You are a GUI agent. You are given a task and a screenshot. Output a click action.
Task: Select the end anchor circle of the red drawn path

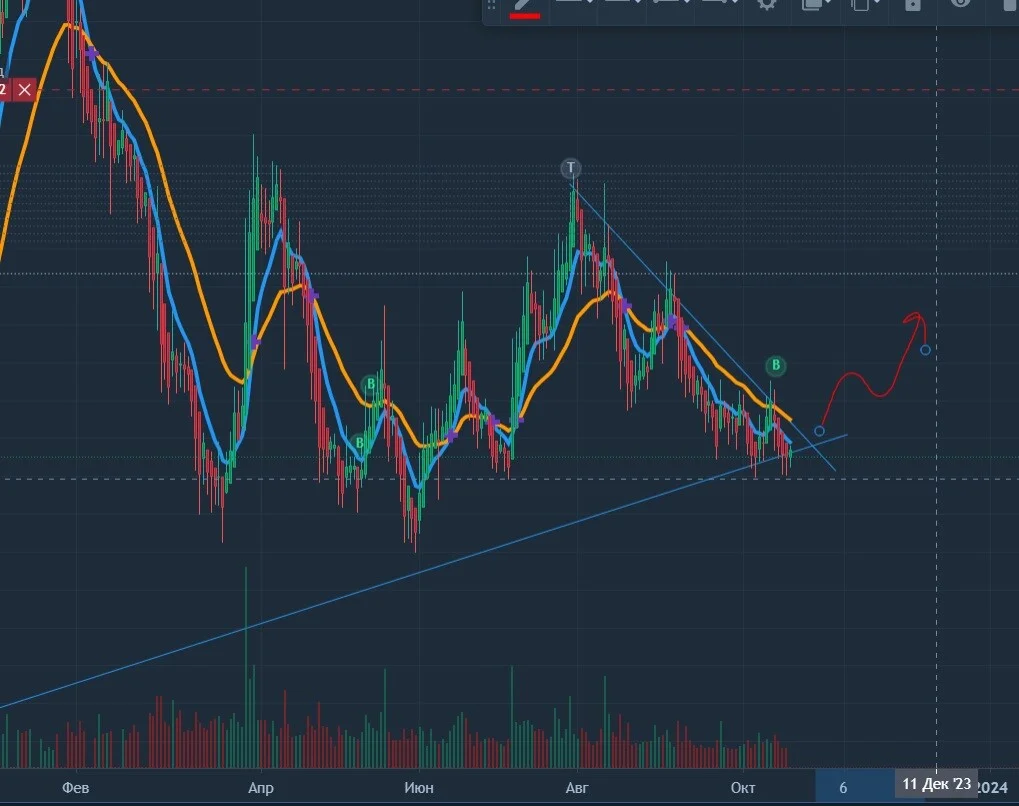tap(925, 350)
